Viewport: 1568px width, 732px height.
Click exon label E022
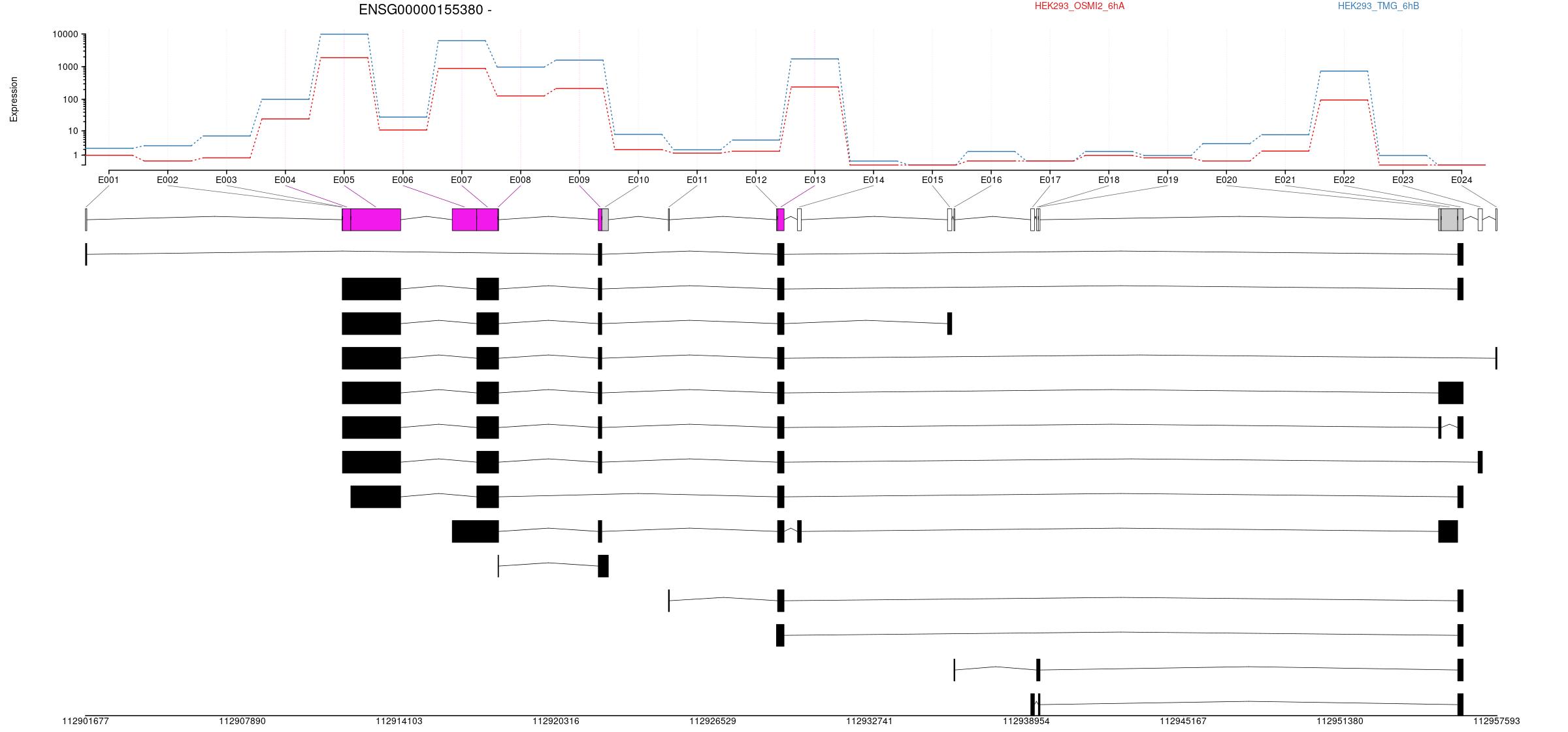click(x=1344, y=180)
